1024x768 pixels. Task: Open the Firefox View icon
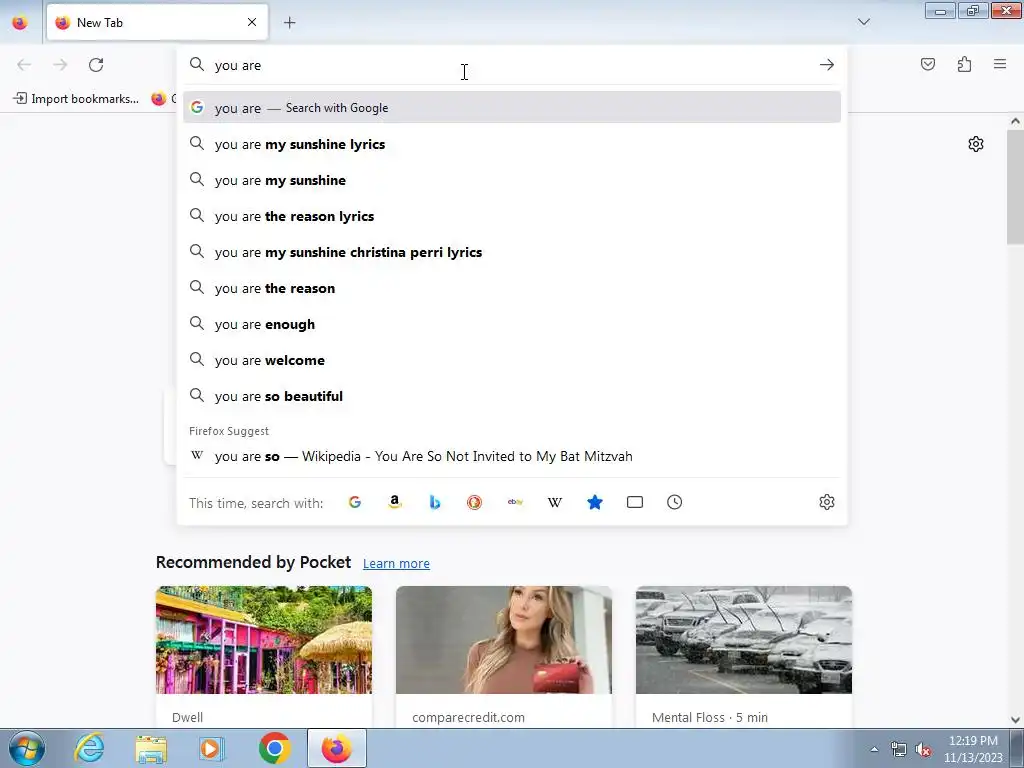20,22
